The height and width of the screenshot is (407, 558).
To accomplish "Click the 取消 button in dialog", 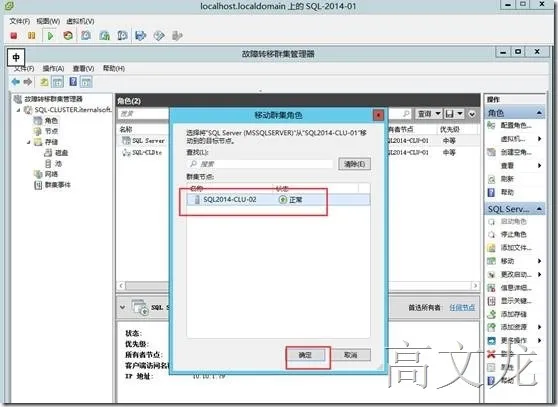I will [x=351, y=355].
